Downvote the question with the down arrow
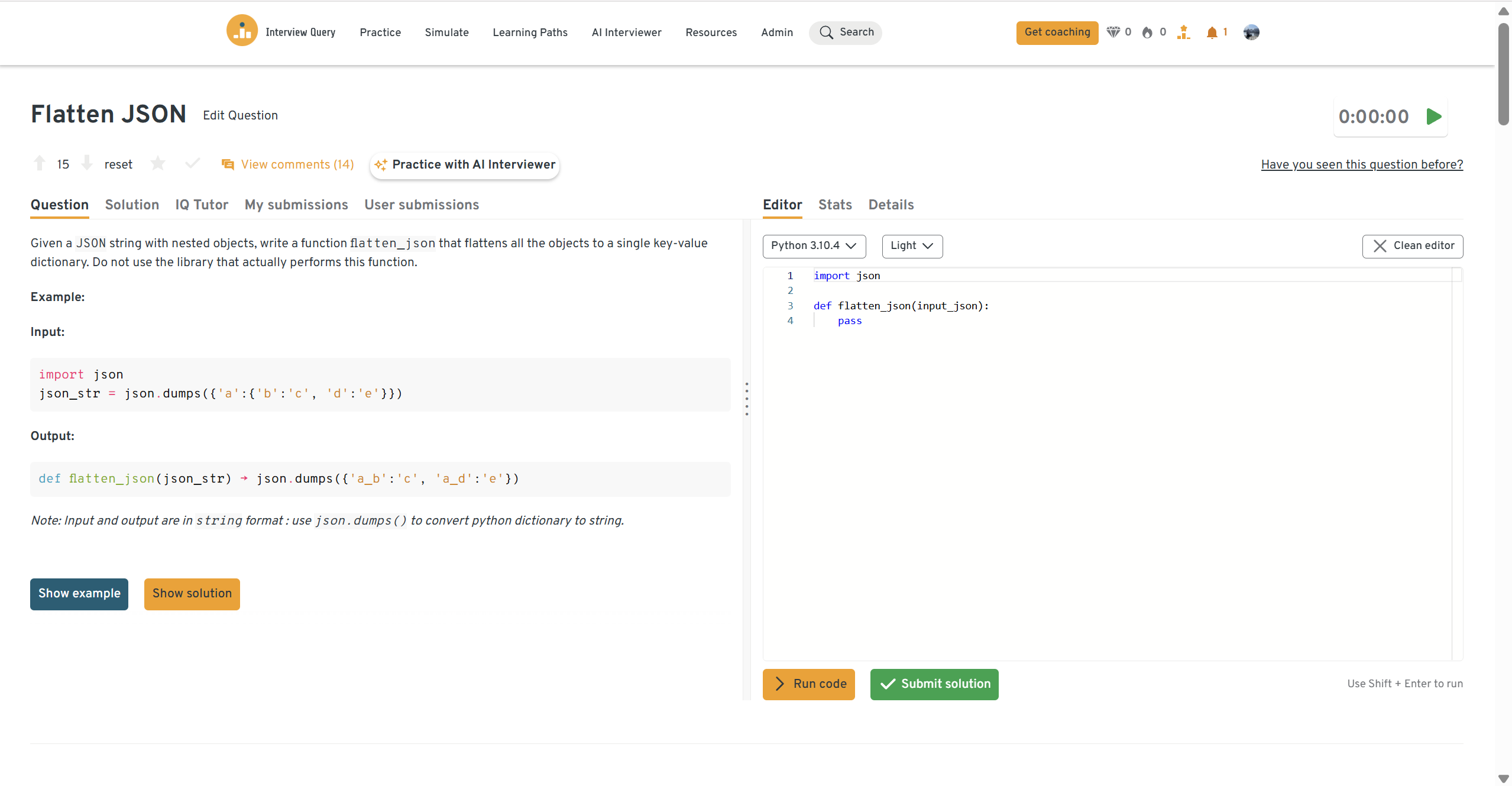Viewport: 1512px width, 786px height. (87, 163)
